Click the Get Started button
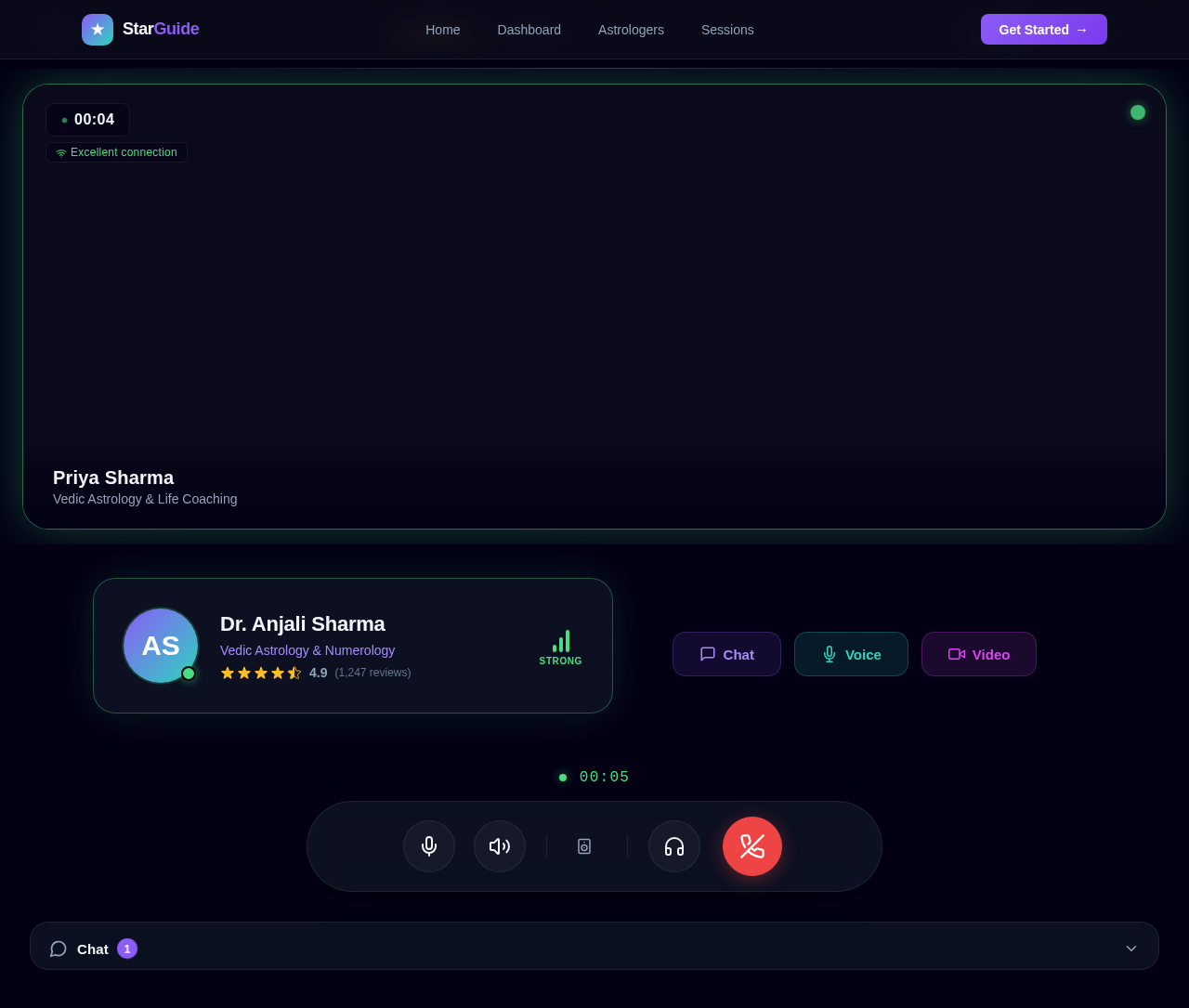The width and height of the screenshot is (1189, 1008). [1044, 30]
